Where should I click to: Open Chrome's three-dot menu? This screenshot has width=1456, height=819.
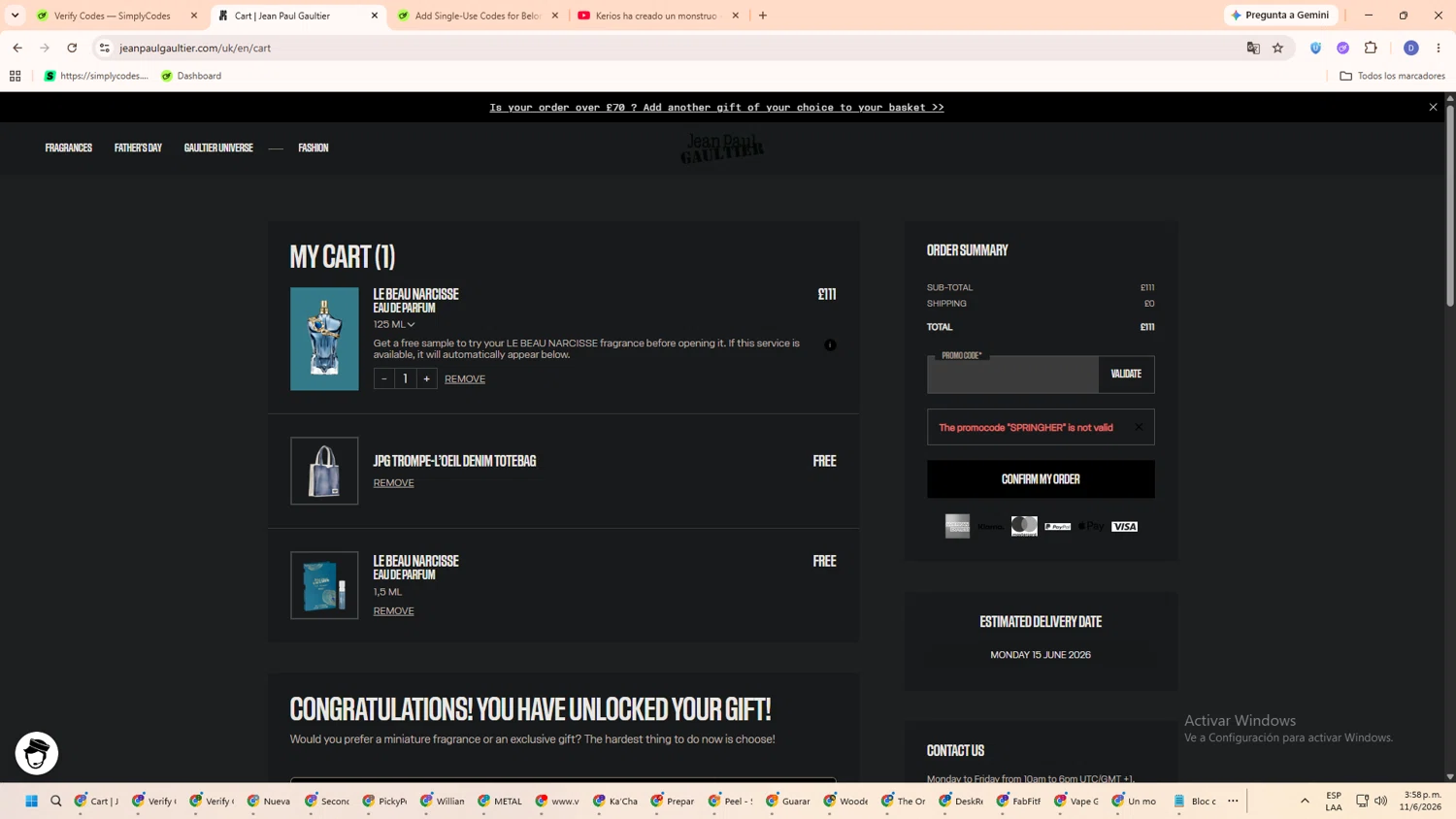[x=1439, y=48]
